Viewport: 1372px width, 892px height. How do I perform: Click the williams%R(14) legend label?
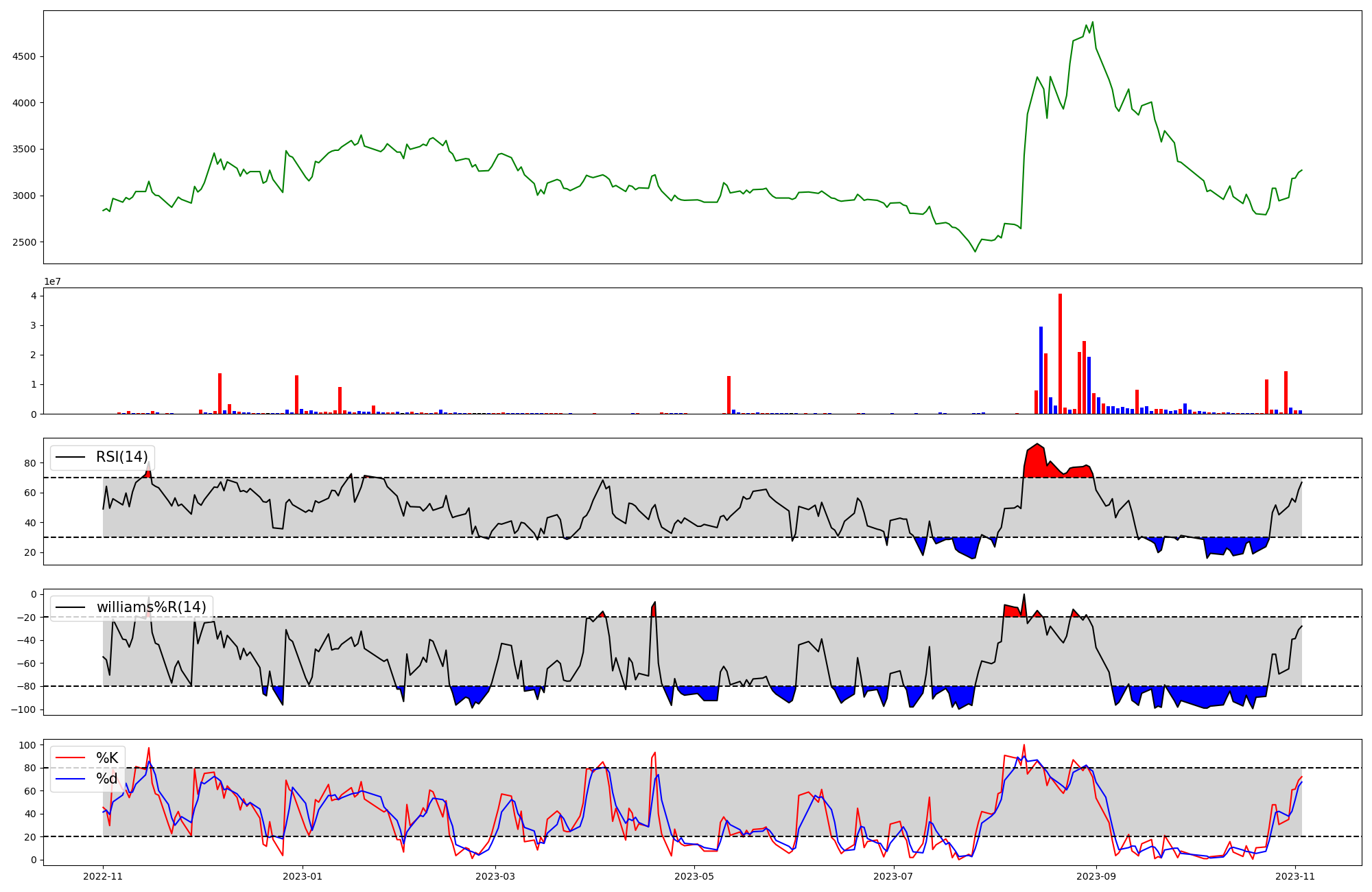[x=151, y=607]
